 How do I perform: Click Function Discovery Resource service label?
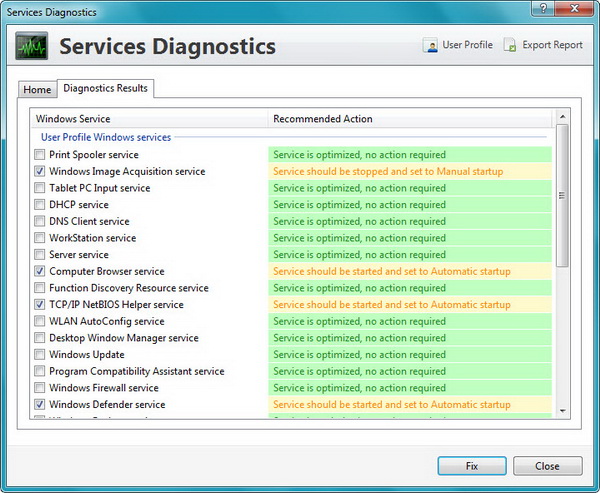click(x=129, y=288)
